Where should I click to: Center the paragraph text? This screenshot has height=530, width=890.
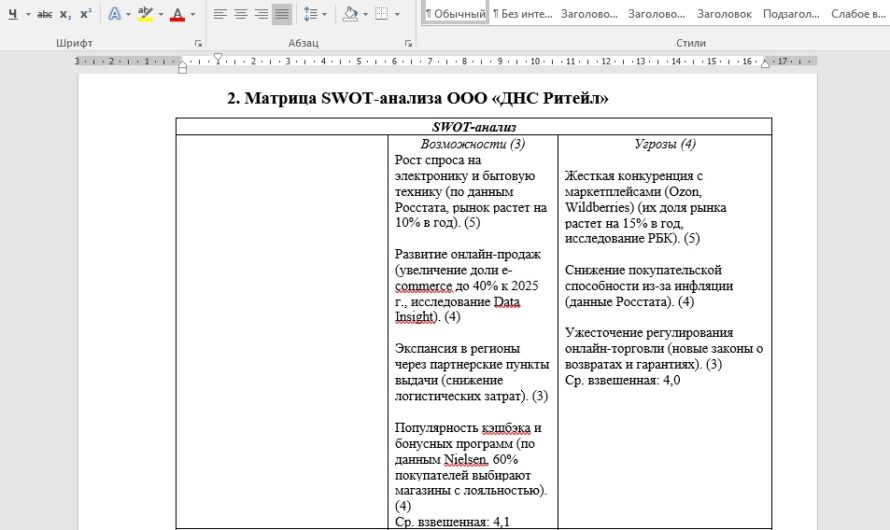(x=241, y=14)
